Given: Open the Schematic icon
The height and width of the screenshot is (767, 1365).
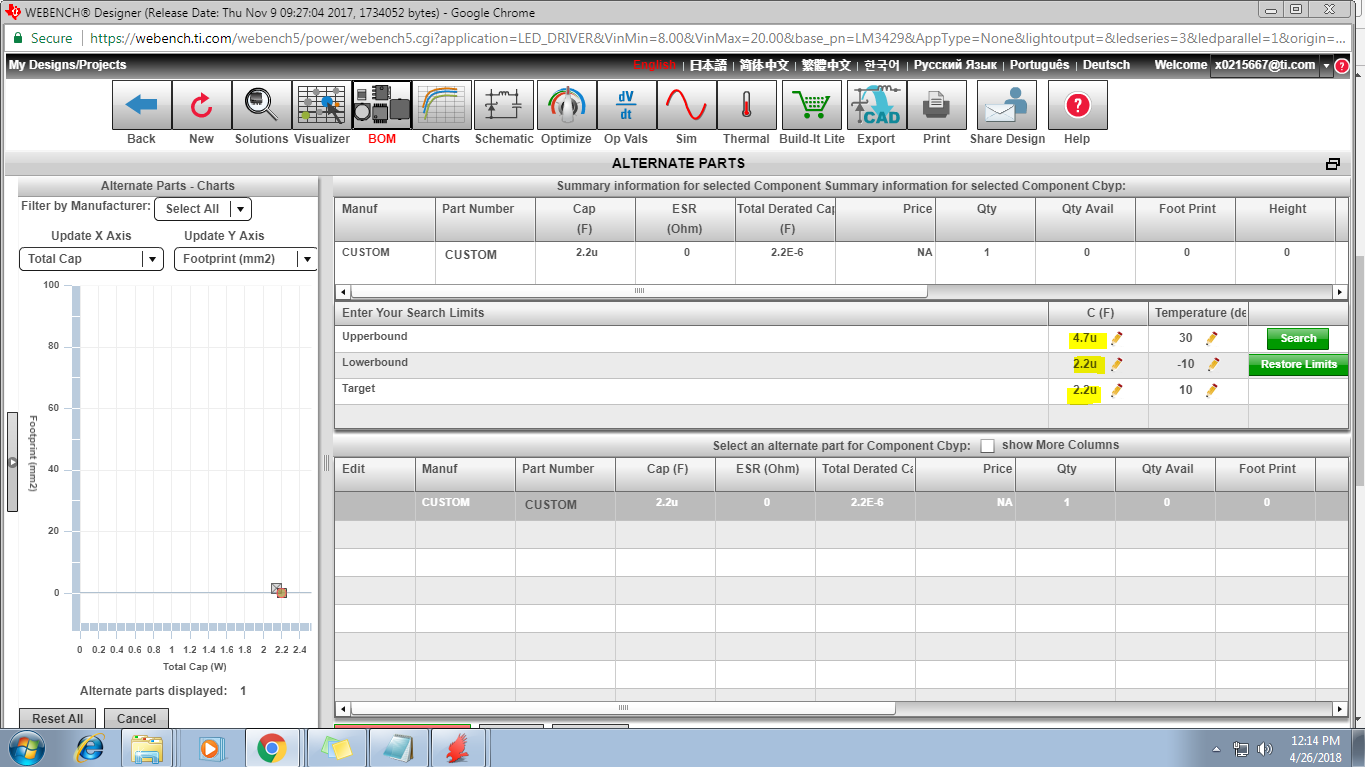Looking at the screenshot, I should pyautogui.click(x=503, y=105).
